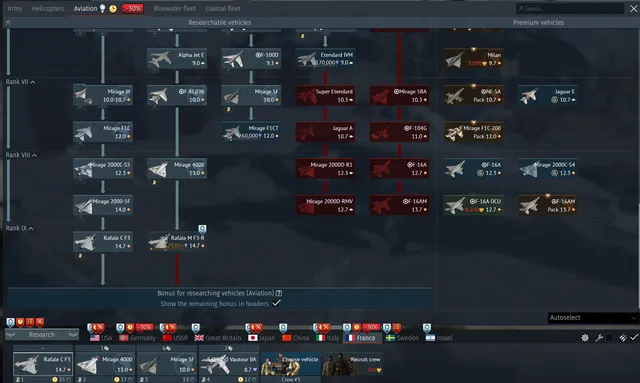Select Rafale C F3 in crew slot 1
The height and width of the screenshot is (383, 640).
coord(43,364)
